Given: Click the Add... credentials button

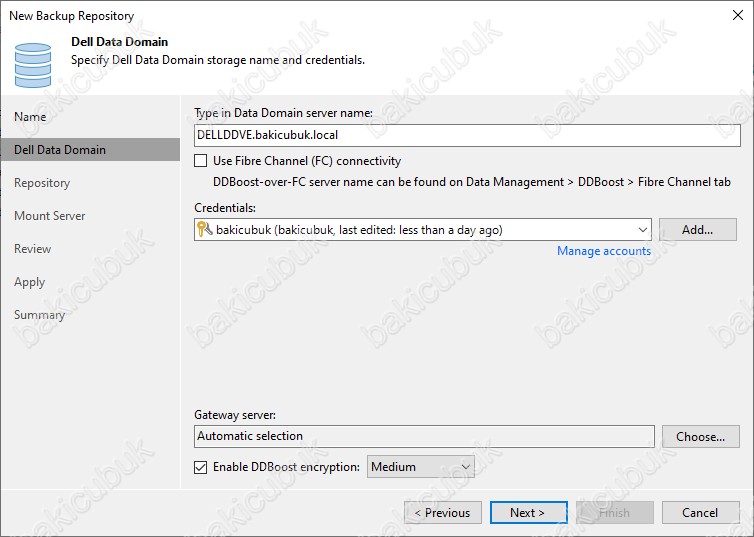Looking at the screenshot, I should [x=697, y=230].
